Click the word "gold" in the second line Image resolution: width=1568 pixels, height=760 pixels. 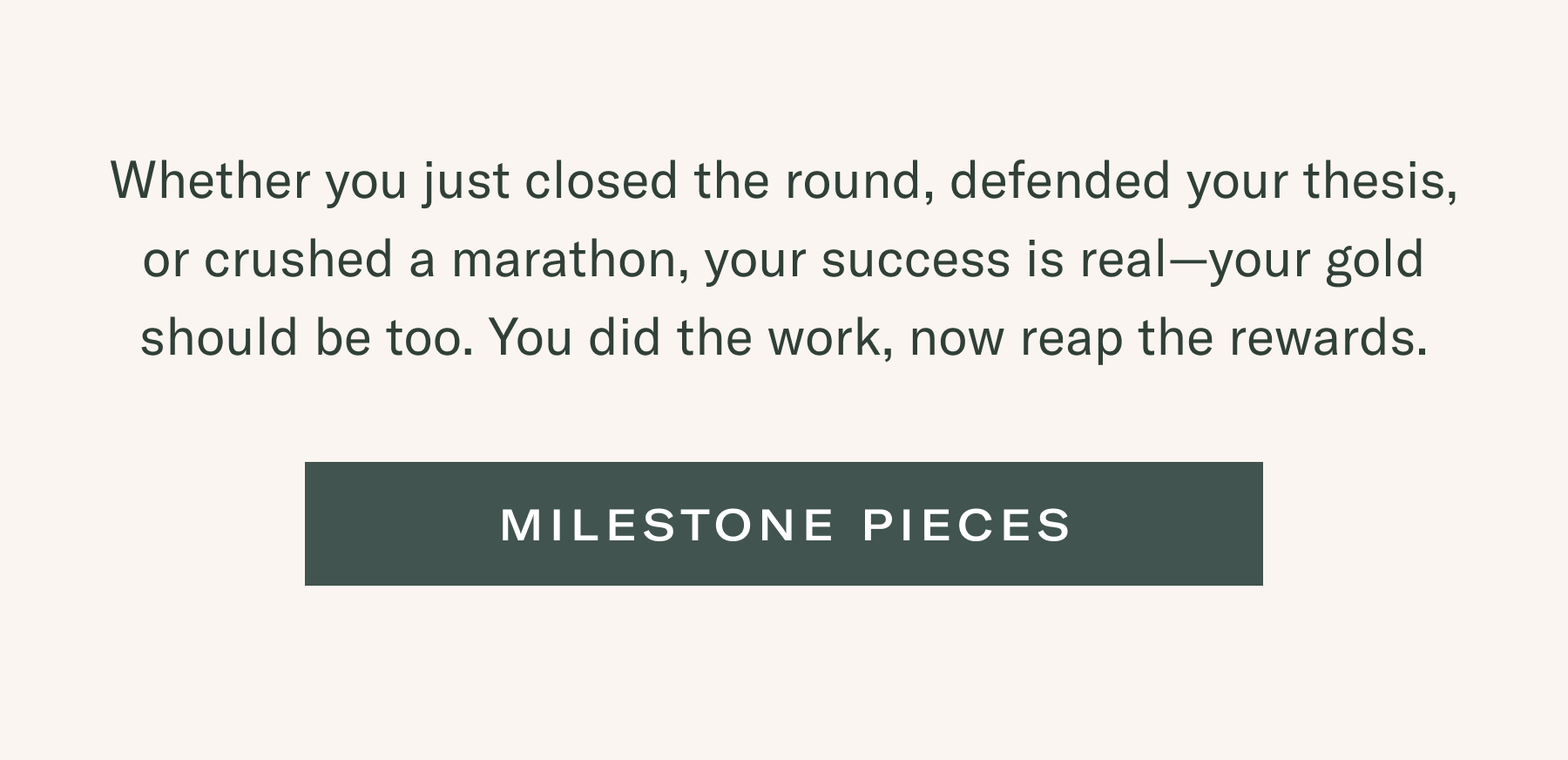pos(1375,260)
